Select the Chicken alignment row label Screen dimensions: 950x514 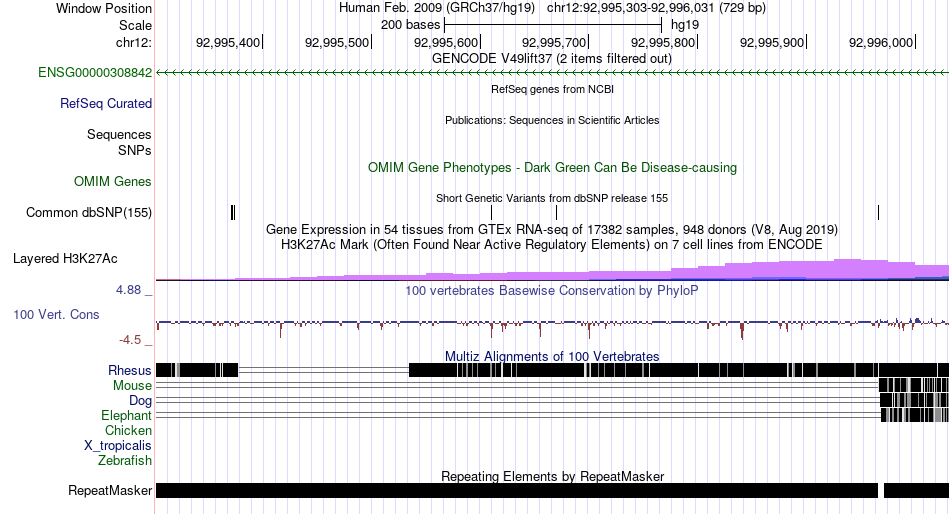click(x=128, y=430)
